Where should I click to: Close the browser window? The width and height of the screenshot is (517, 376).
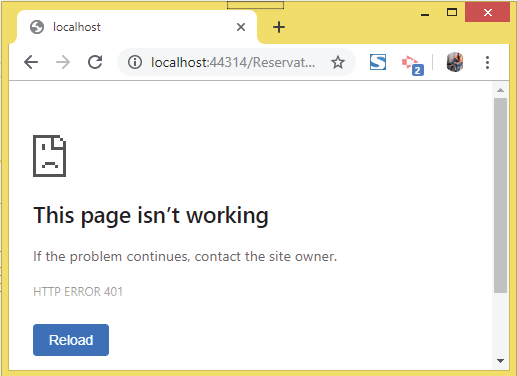click(x=488, y=13)
